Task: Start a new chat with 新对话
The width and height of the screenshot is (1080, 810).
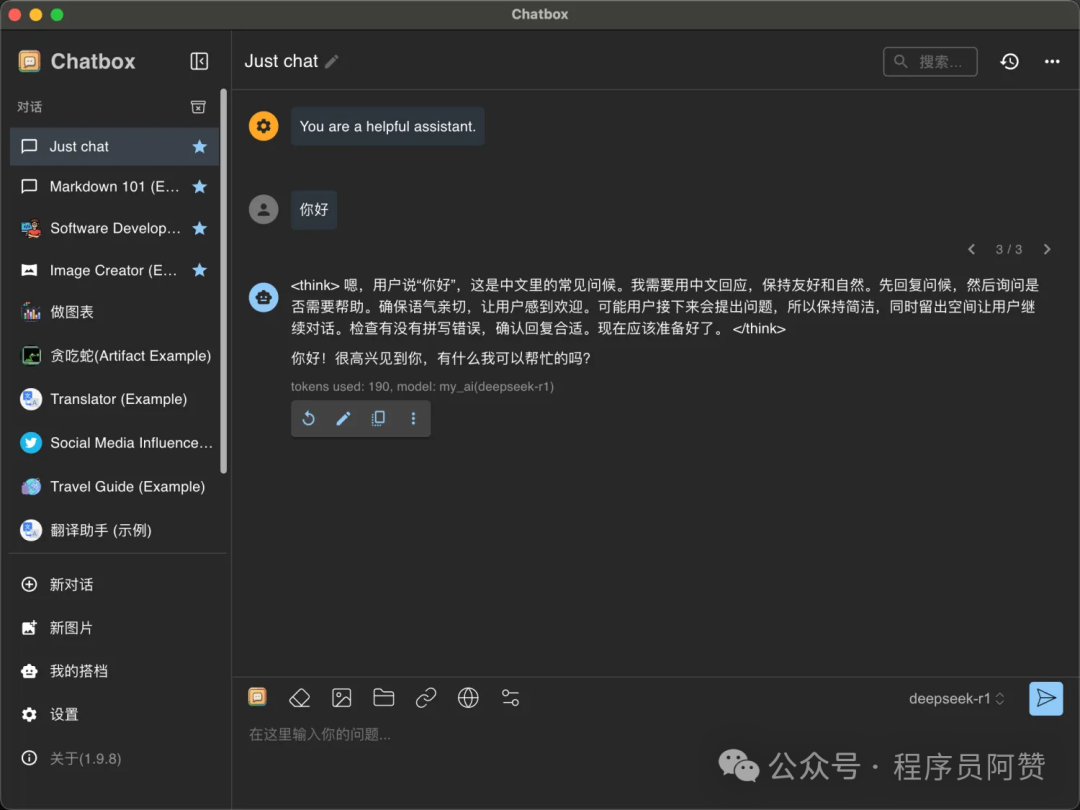Action: [x=71, y=584]
